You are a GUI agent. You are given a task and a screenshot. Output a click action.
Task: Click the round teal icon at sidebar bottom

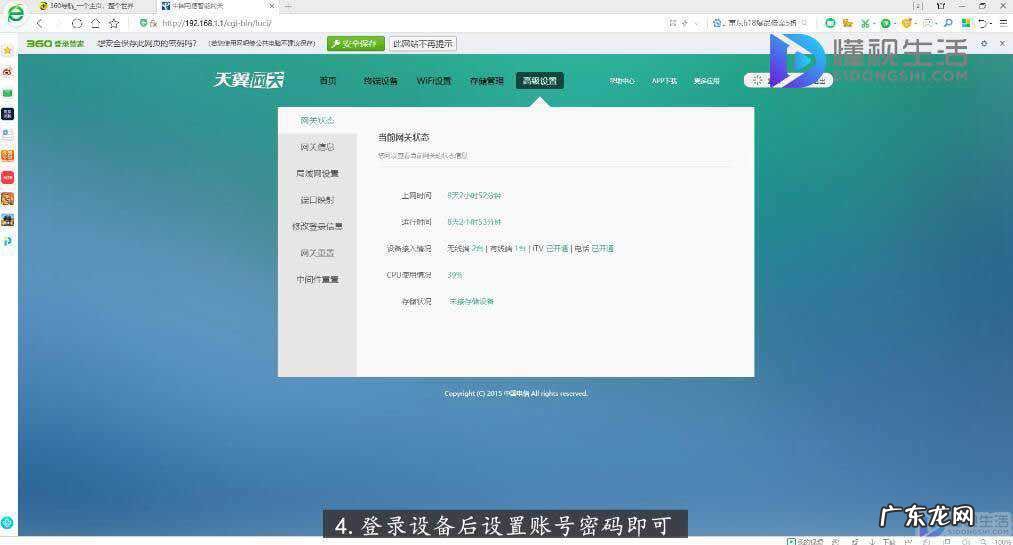point(8,522)
